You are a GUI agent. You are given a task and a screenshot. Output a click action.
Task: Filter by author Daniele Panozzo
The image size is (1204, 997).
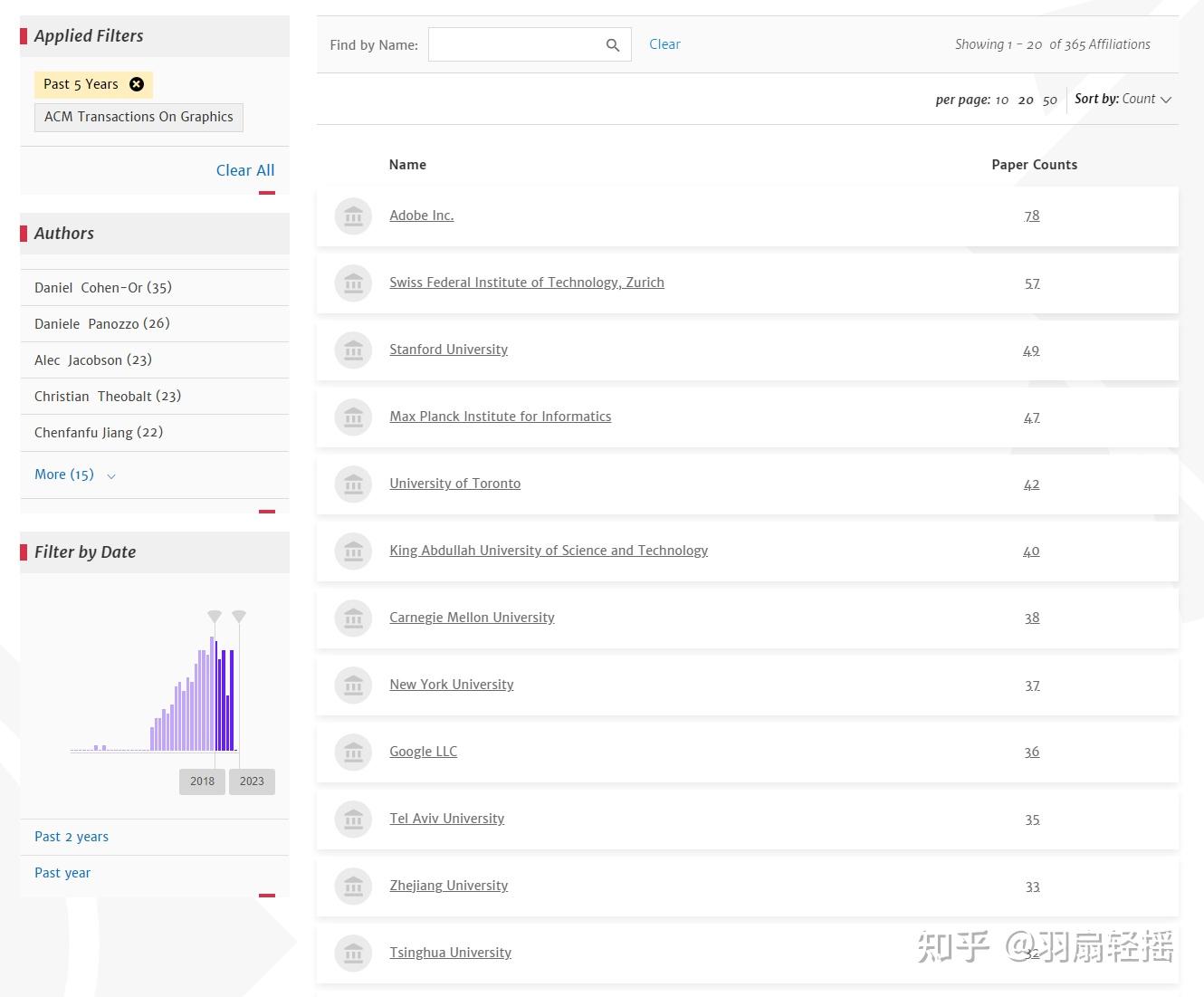[102, 323]
